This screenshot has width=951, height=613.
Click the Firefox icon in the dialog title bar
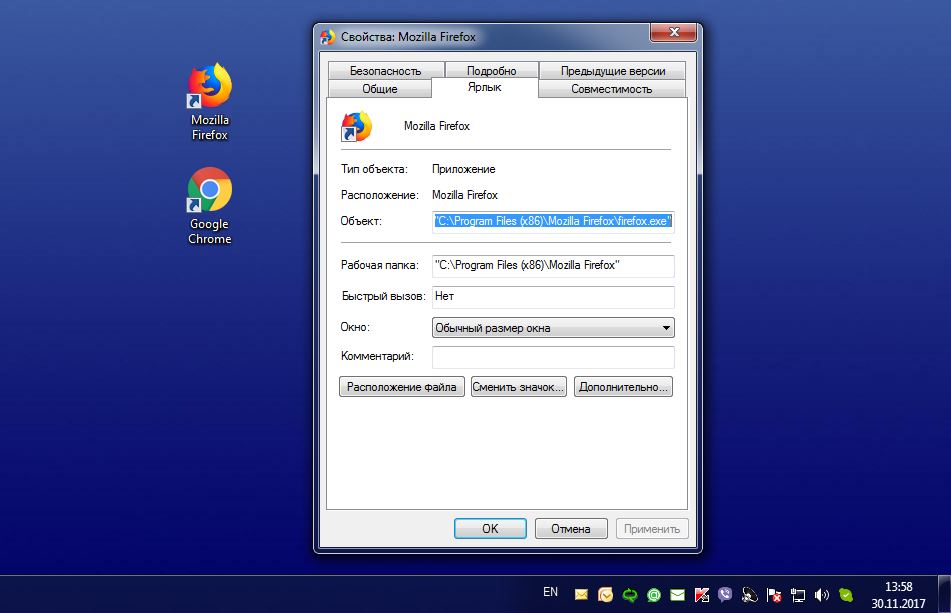point(328,37)
